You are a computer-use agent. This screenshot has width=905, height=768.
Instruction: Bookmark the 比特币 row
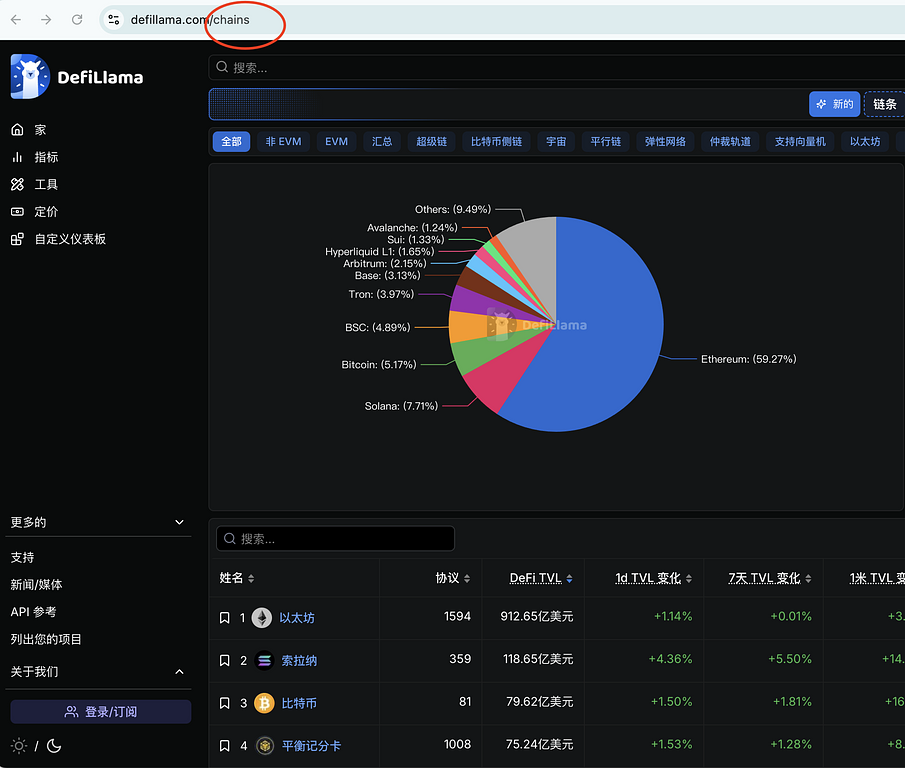tap(225, 703)
